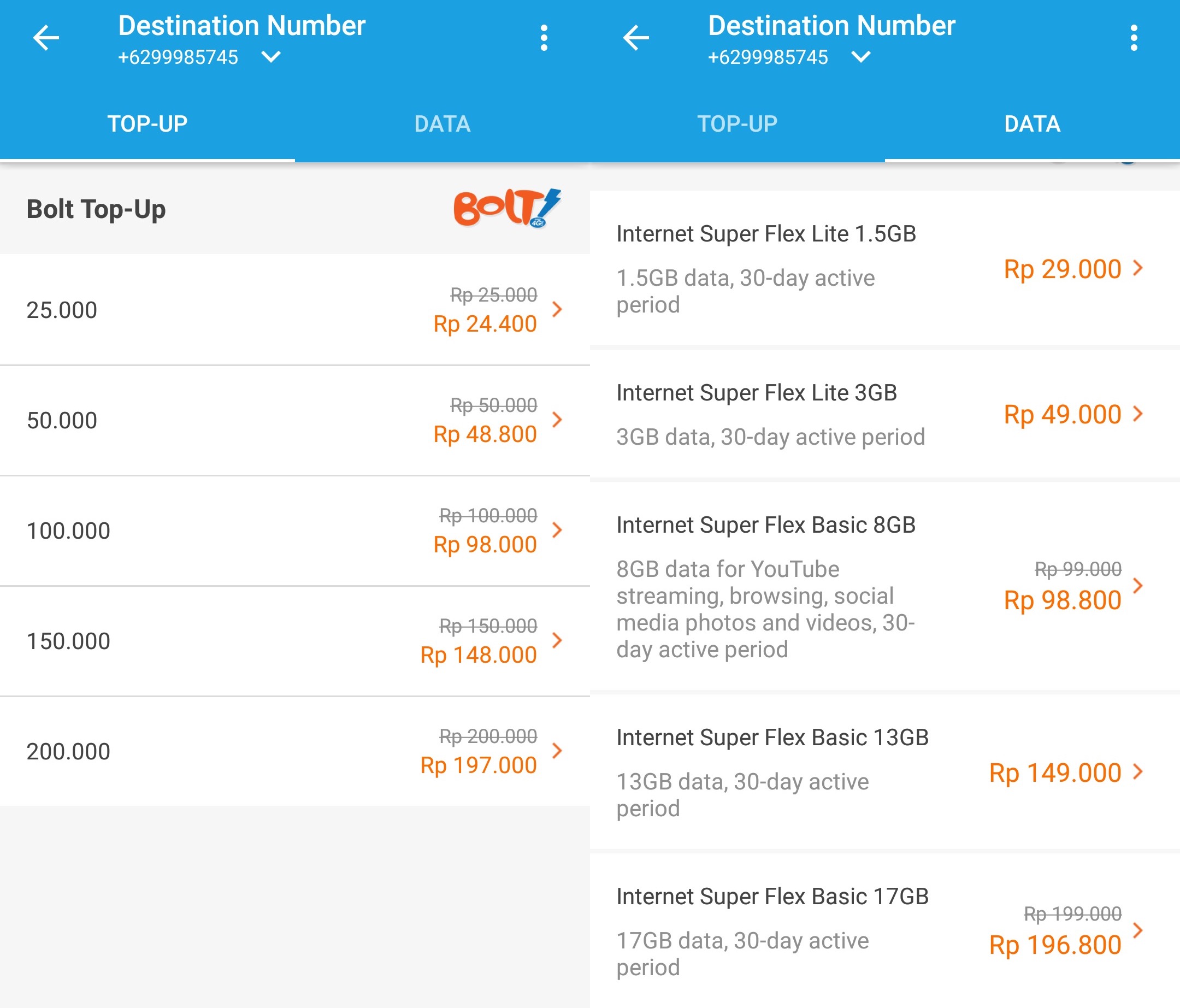The height and width of the screenshot is (1008, 1180).
Task: Tap chevron arrow next to Rp 29.000
Action: (1138, 268)
